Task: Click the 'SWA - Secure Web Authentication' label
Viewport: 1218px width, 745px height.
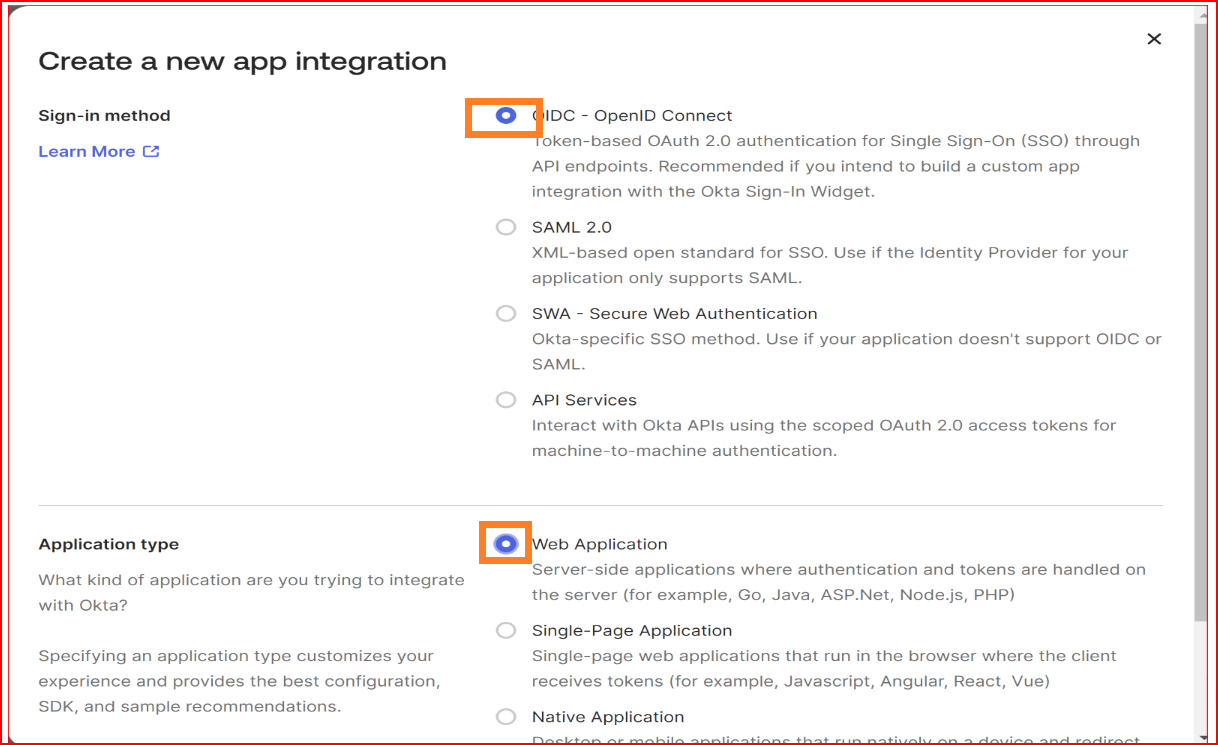Action: (675, 314)
